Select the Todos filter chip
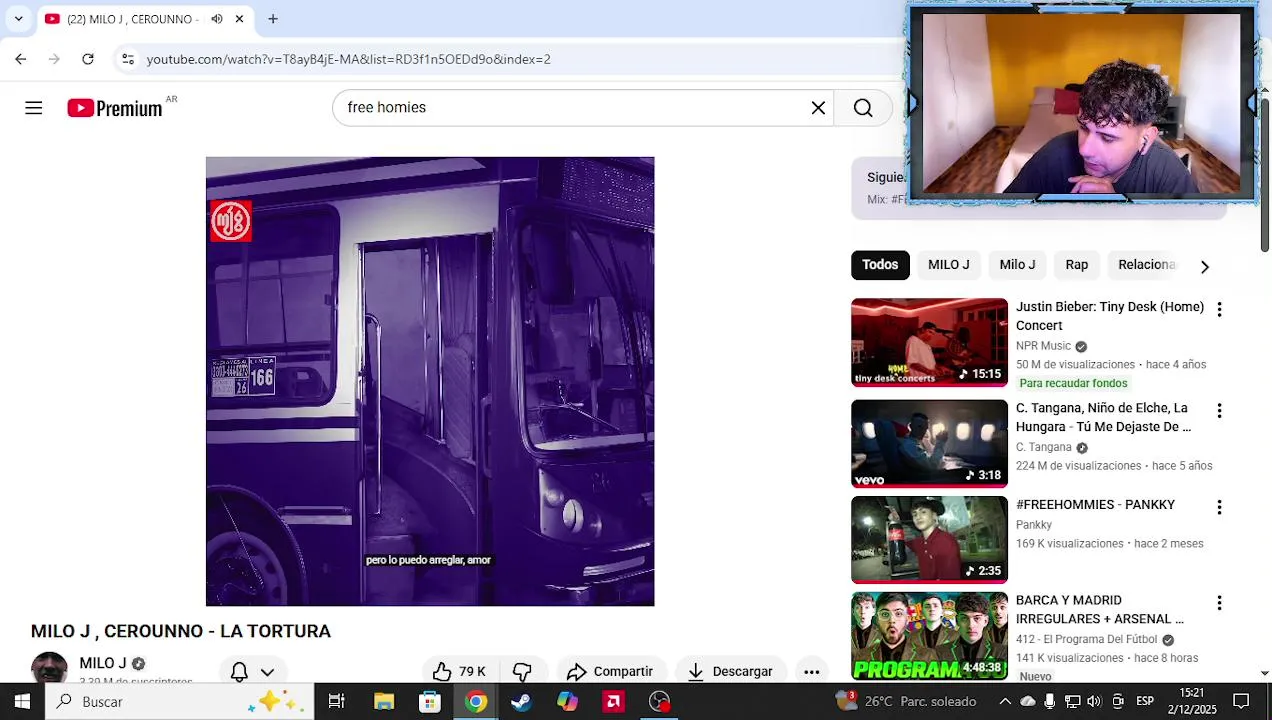The height and width of the screenshot is (720, 1272). pos(880,265)
